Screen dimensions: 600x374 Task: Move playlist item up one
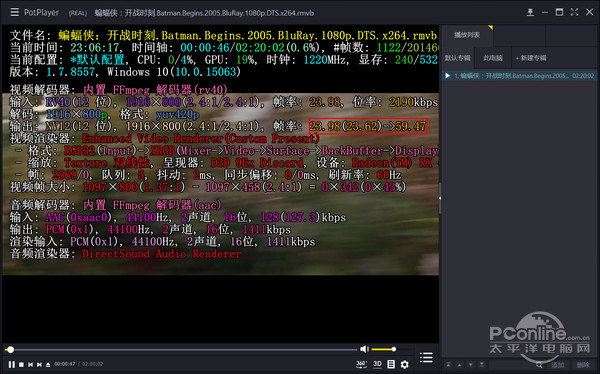(x=460, y=365)
